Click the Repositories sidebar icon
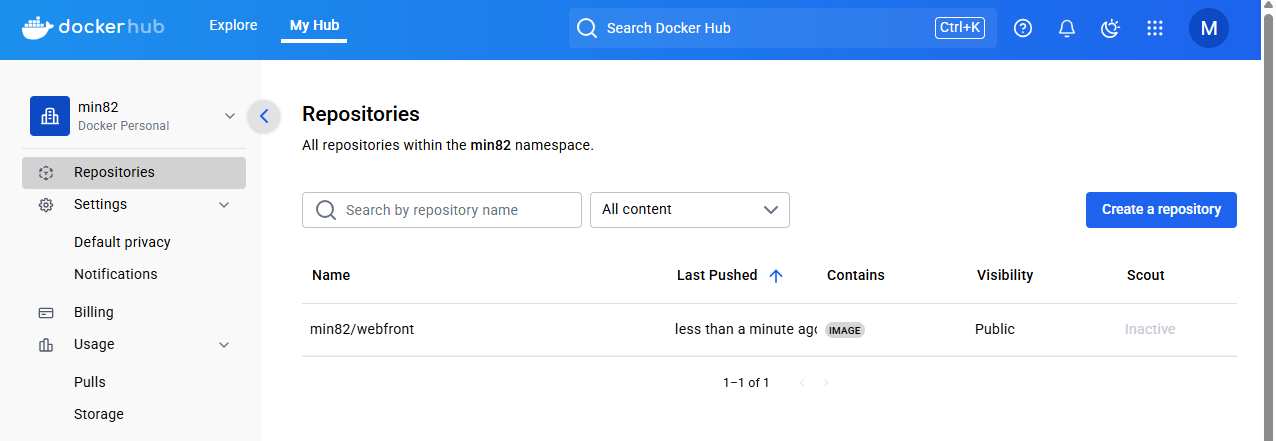Viewport: 1276px width, 441px height. click(x=46, y=172)
